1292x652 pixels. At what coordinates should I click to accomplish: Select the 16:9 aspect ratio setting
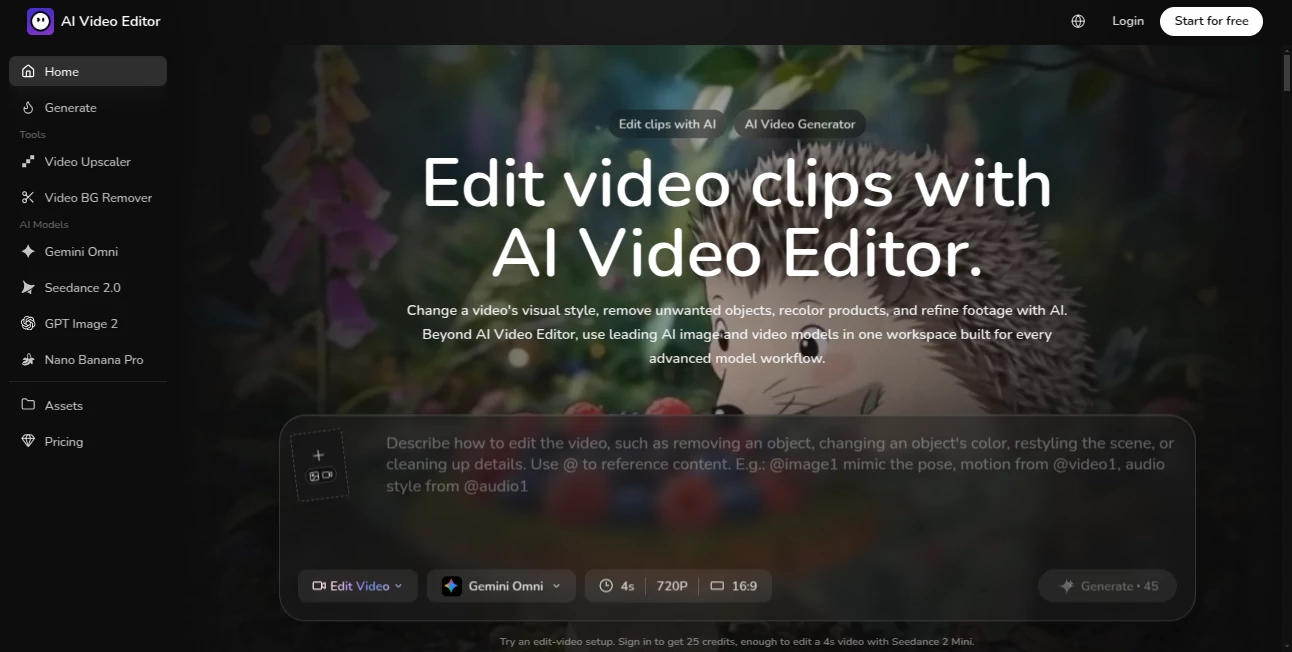[x=734, y=586]
